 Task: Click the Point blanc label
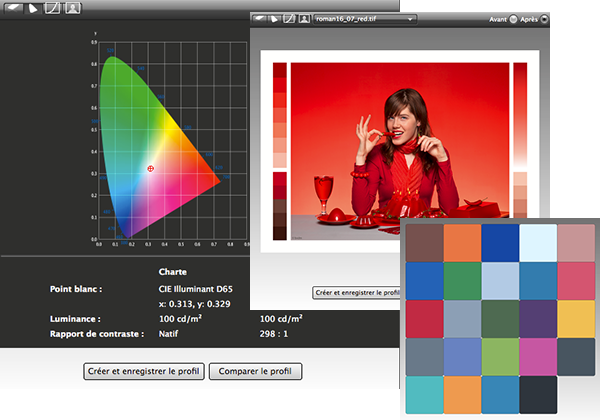76,289
